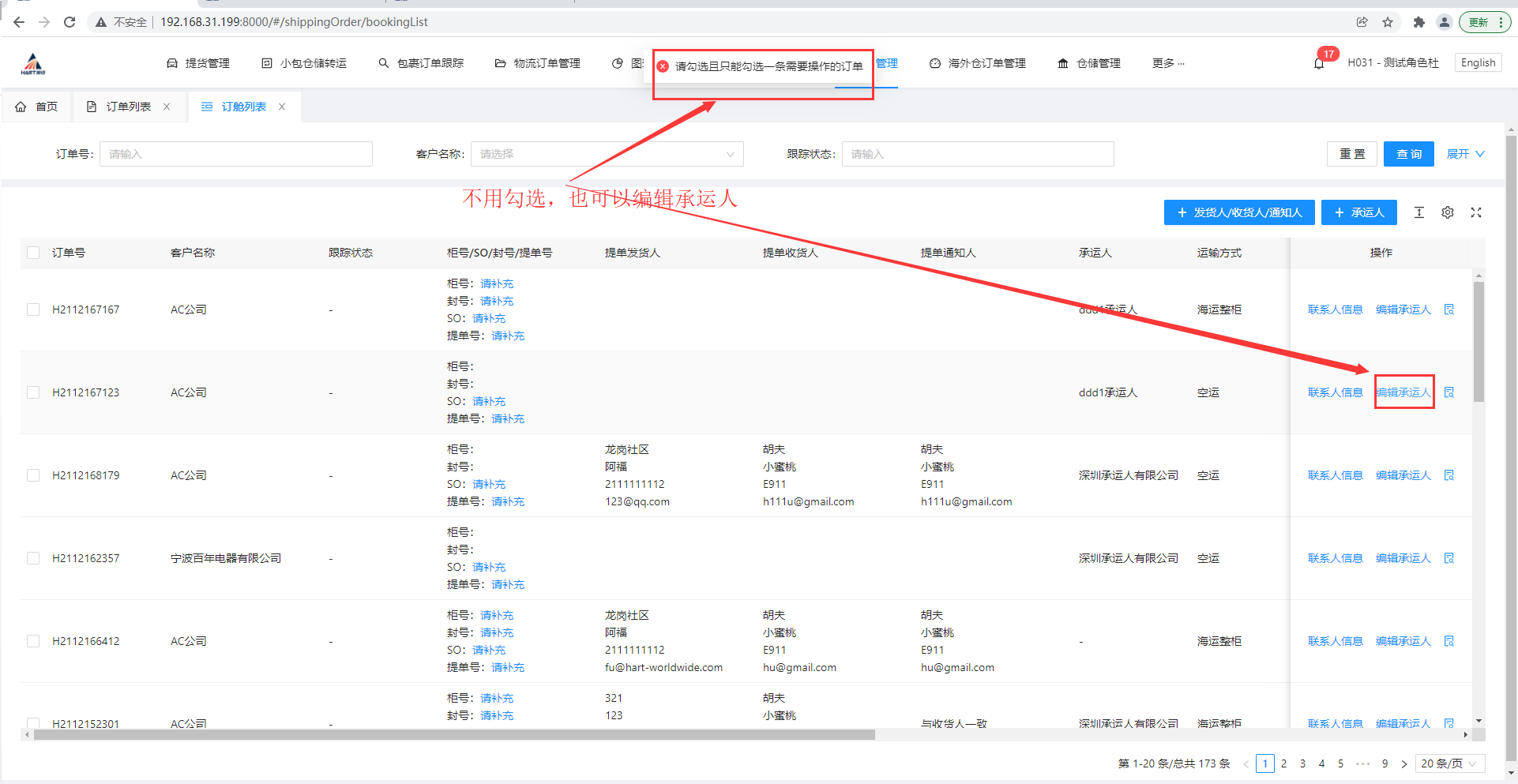1518x784 pixels.
Task: Reload the page with browser refresh
Action: (70, 22)
